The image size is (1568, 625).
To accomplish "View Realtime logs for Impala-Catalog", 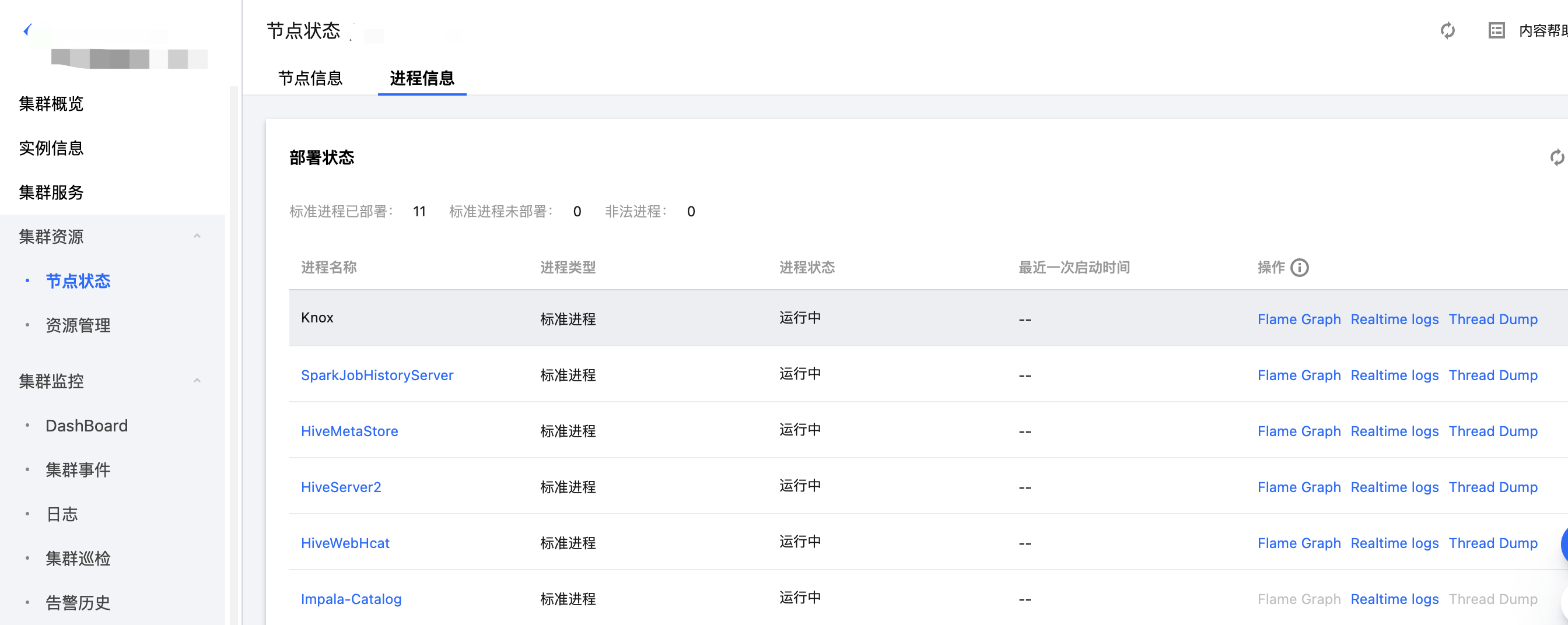I will pos(1394,599).
